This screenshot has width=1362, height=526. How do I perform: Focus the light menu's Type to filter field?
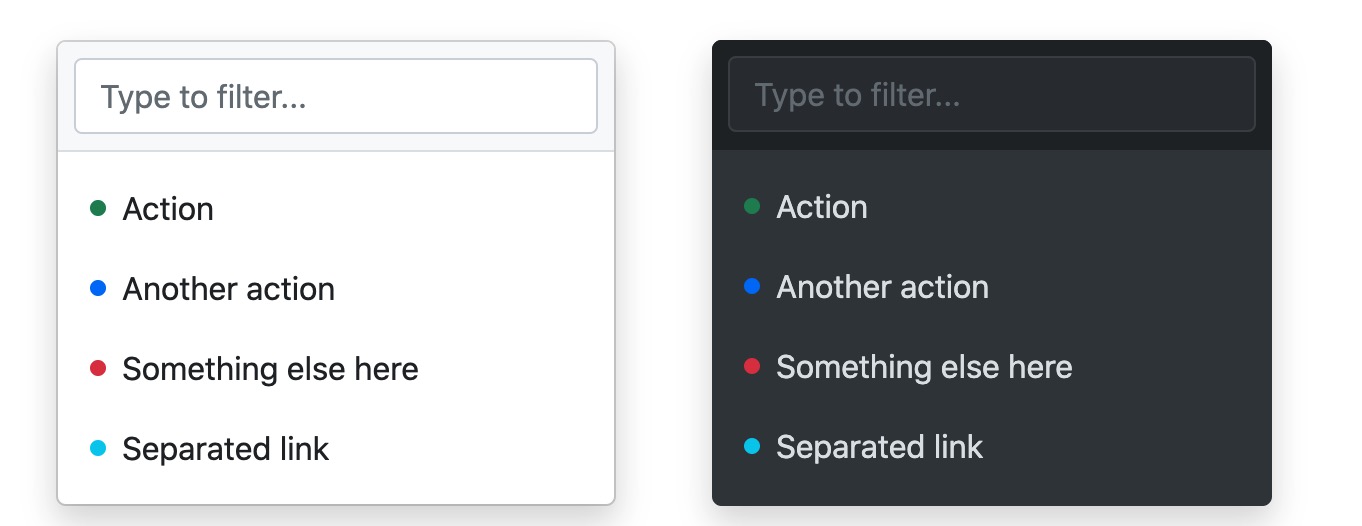pos(336,96)
